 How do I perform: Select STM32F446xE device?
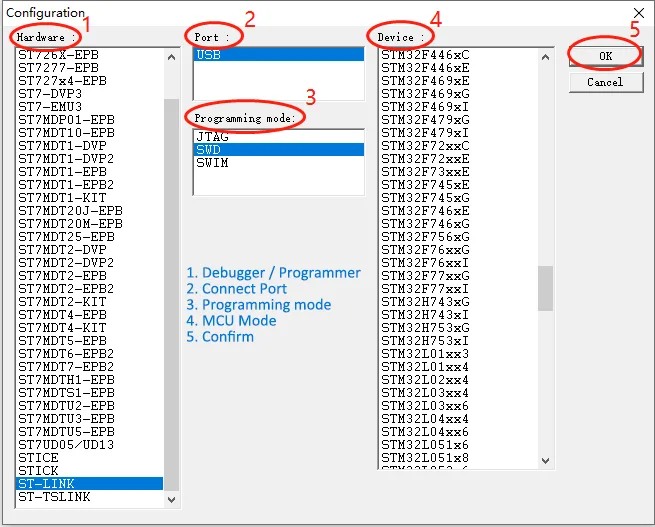pos(458,68)
